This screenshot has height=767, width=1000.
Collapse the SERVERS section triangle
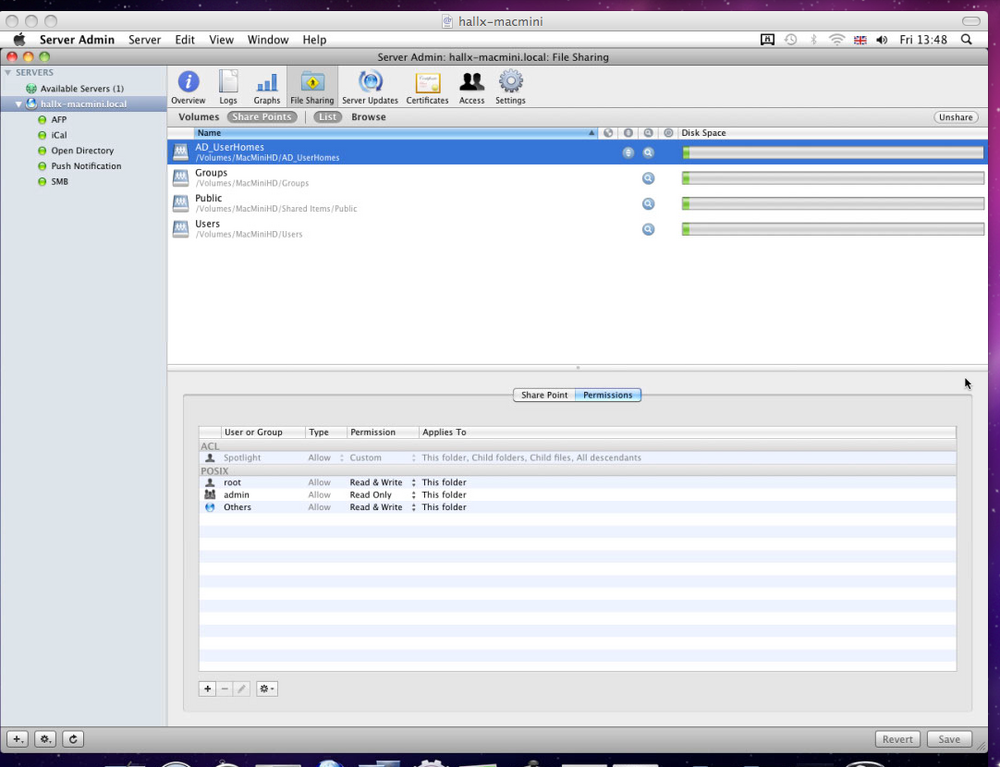click(8, 73)
